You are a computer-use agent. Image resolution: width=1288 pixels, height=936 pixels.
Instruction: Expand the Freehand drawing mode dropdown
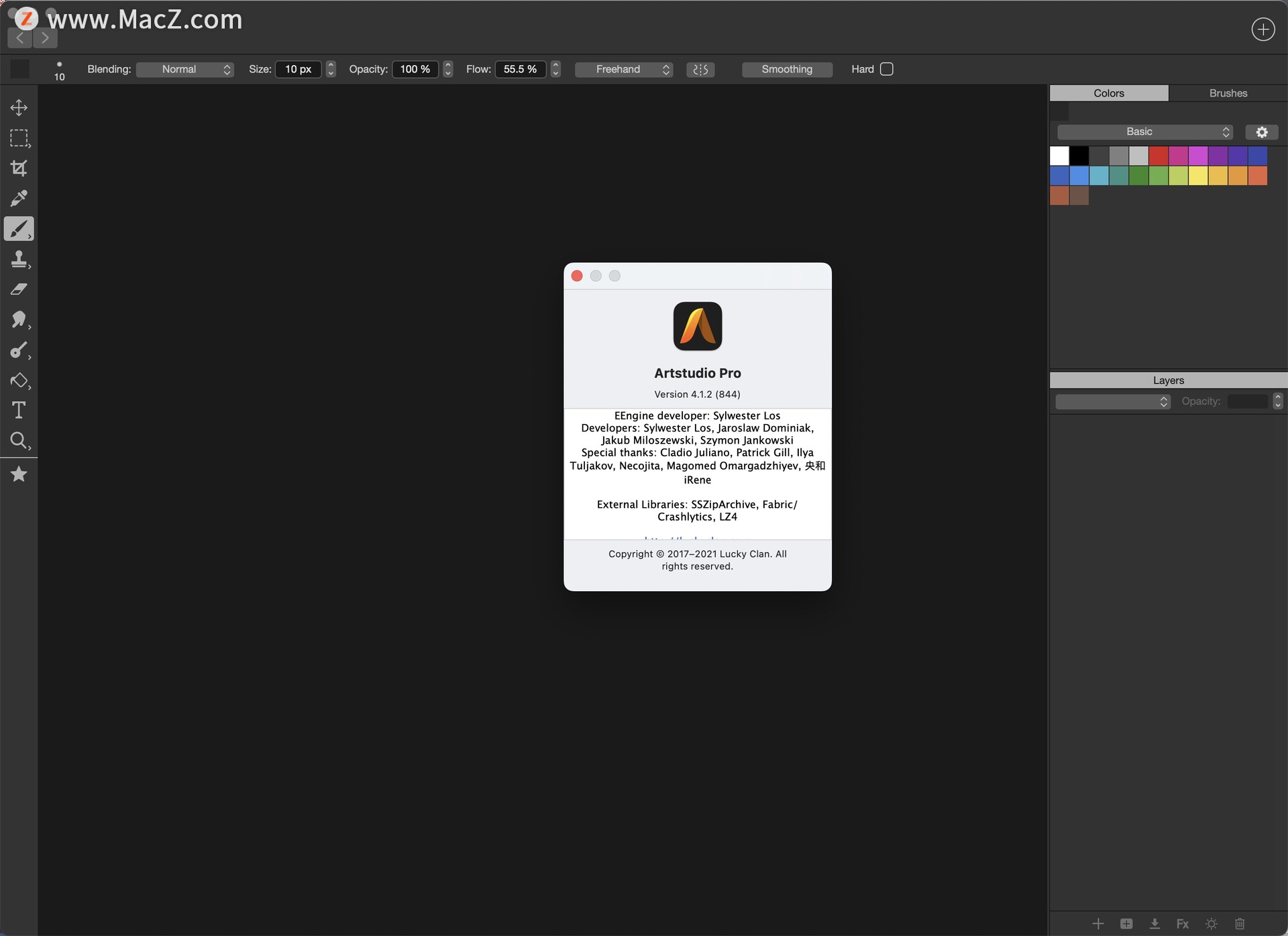pyautogui.click(x=623, y=69)
